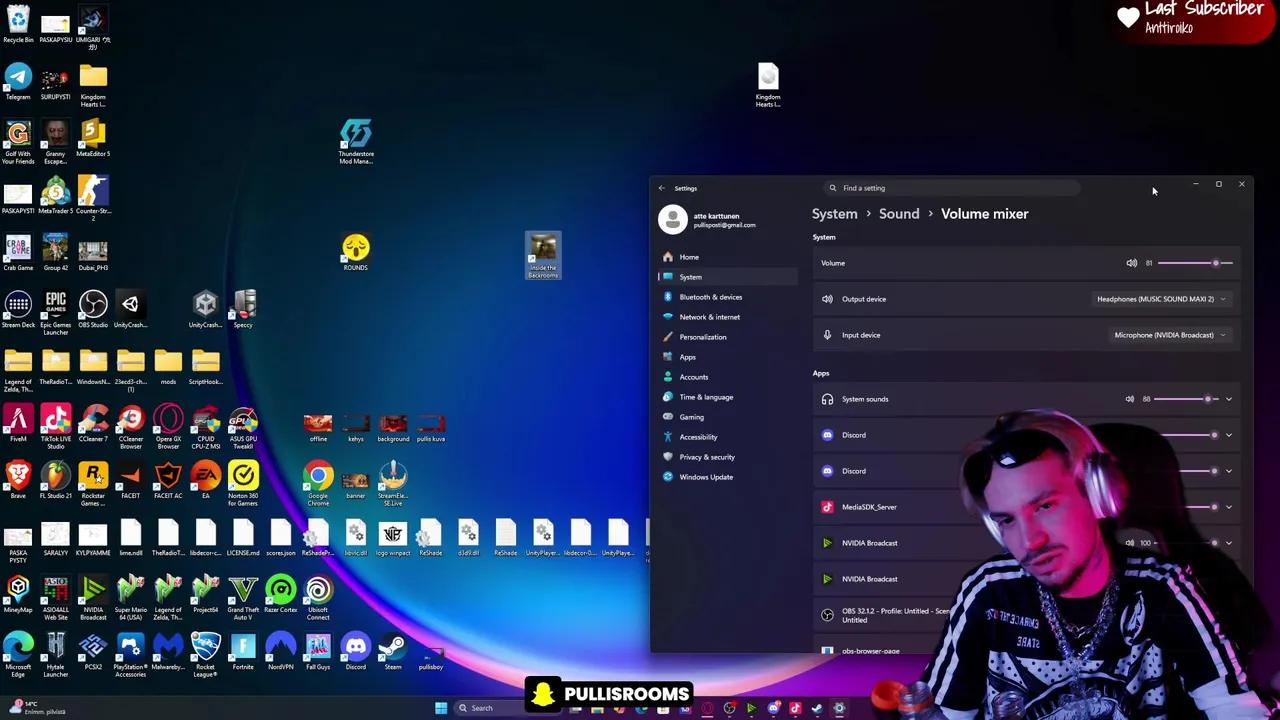This screenshot has height=720, width=1280.
Task: Open the FL Studio 21 shortcut
Action: [x=55, y=481]
